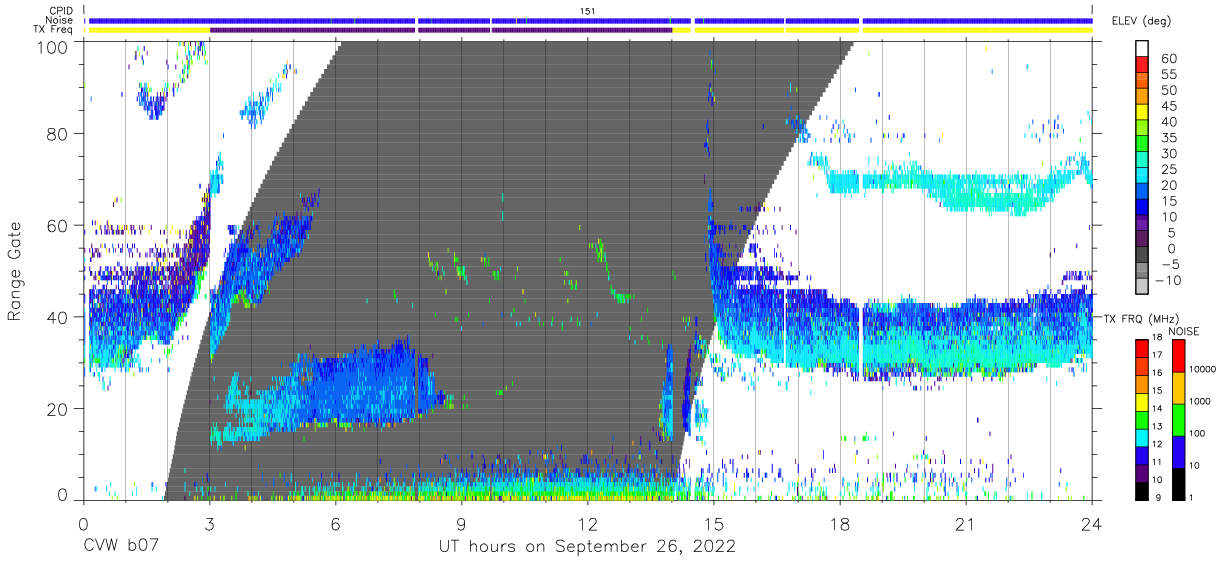The width and height of the screenshot is (1228, 567).
Task: Pick the red segment of TX FRQ bar
Action: click(x=1141, y=349)
